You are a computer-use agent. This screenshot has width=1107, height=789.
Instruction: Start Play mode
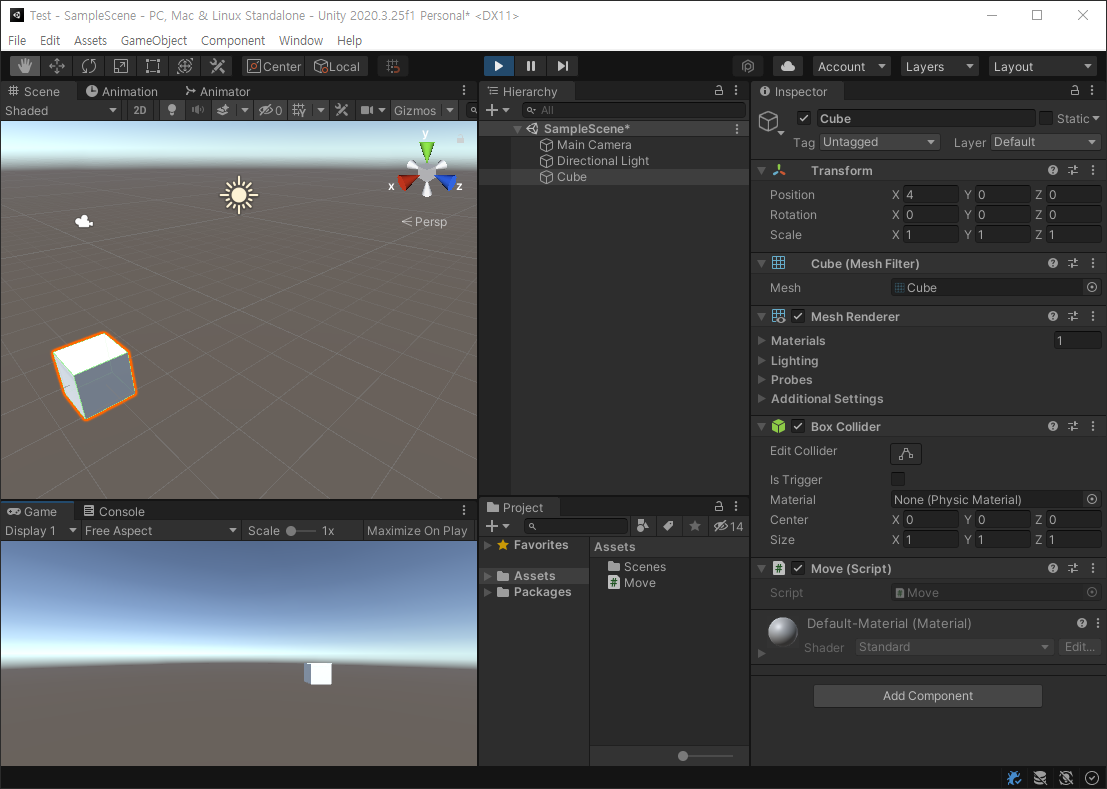pyautogui.click(x=498, y=66)
